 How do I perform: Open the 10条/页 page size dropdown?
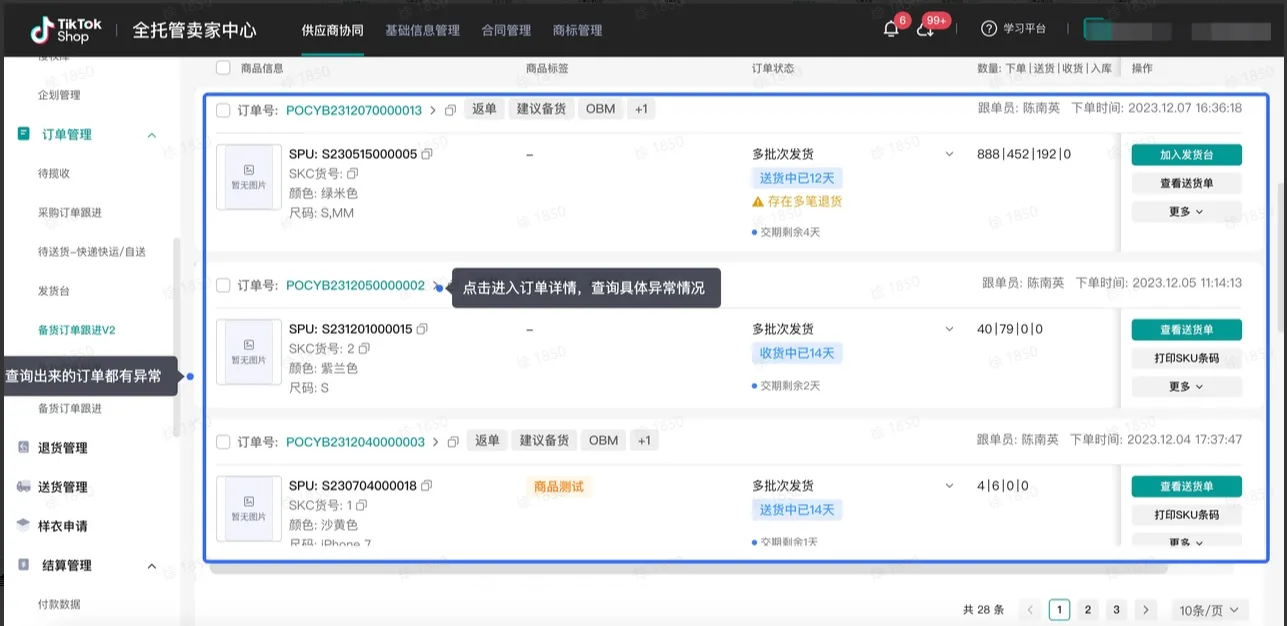1211,610
